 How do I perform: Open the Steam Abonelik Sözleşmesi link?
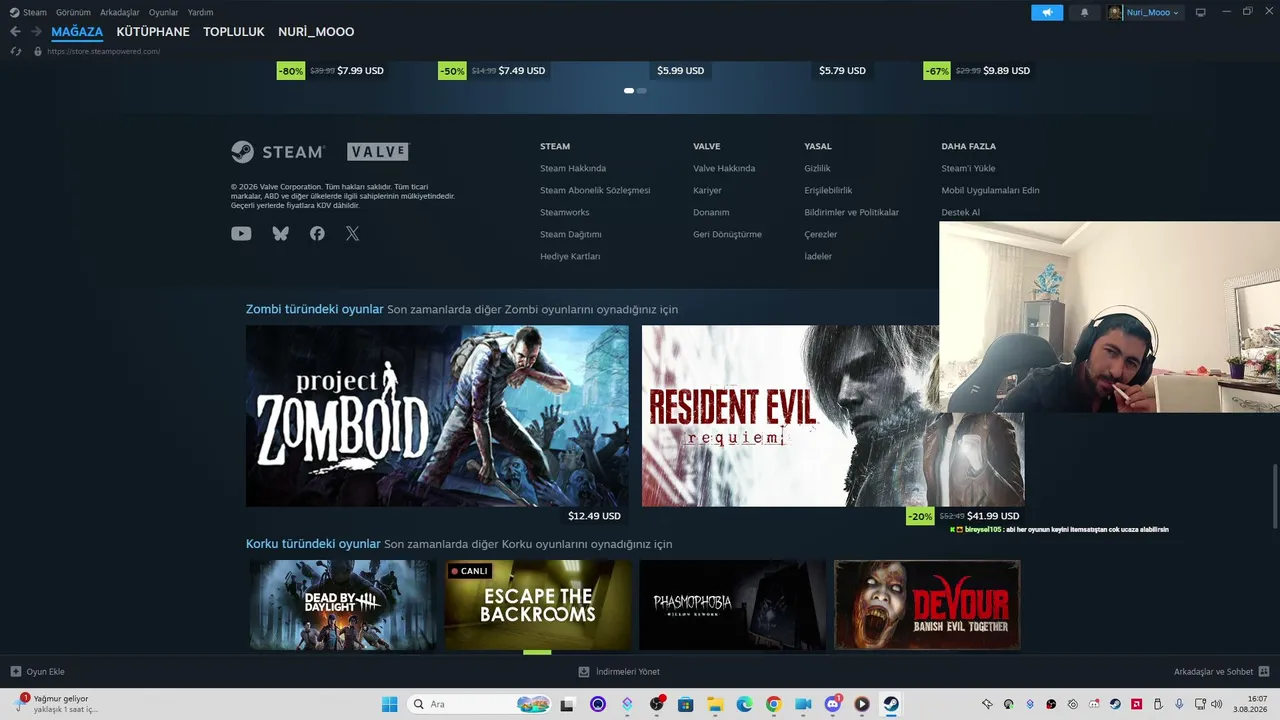(x=595, y=190)
